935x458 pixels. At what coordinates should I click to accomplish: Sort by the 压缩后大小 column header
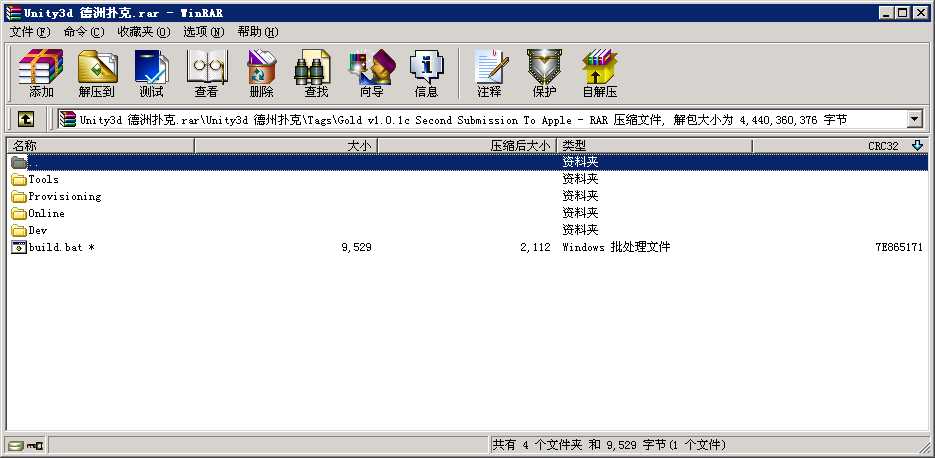(x=467, y=146)
